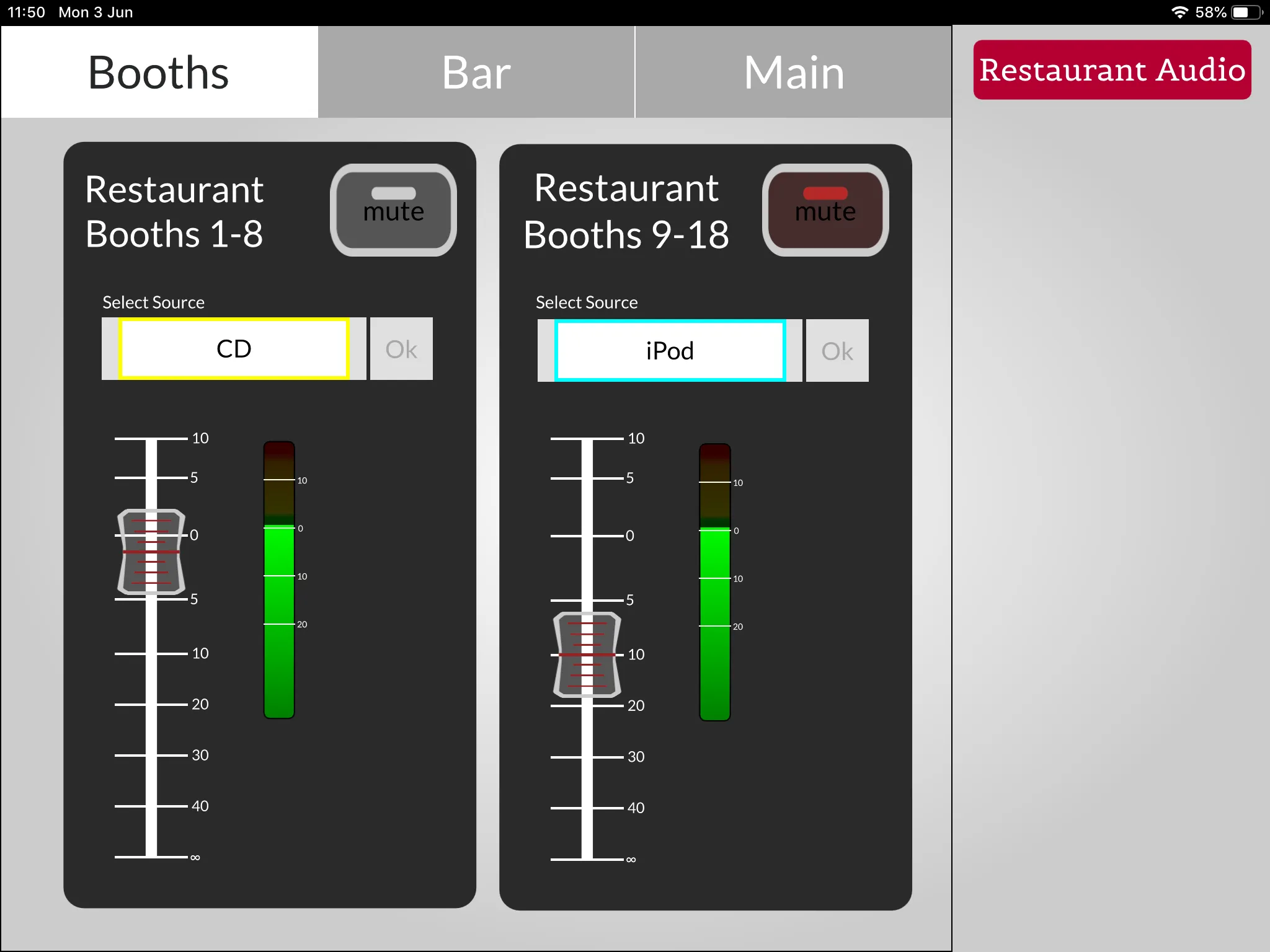Confirm source selection for Booths 1-8

[400, 348]
